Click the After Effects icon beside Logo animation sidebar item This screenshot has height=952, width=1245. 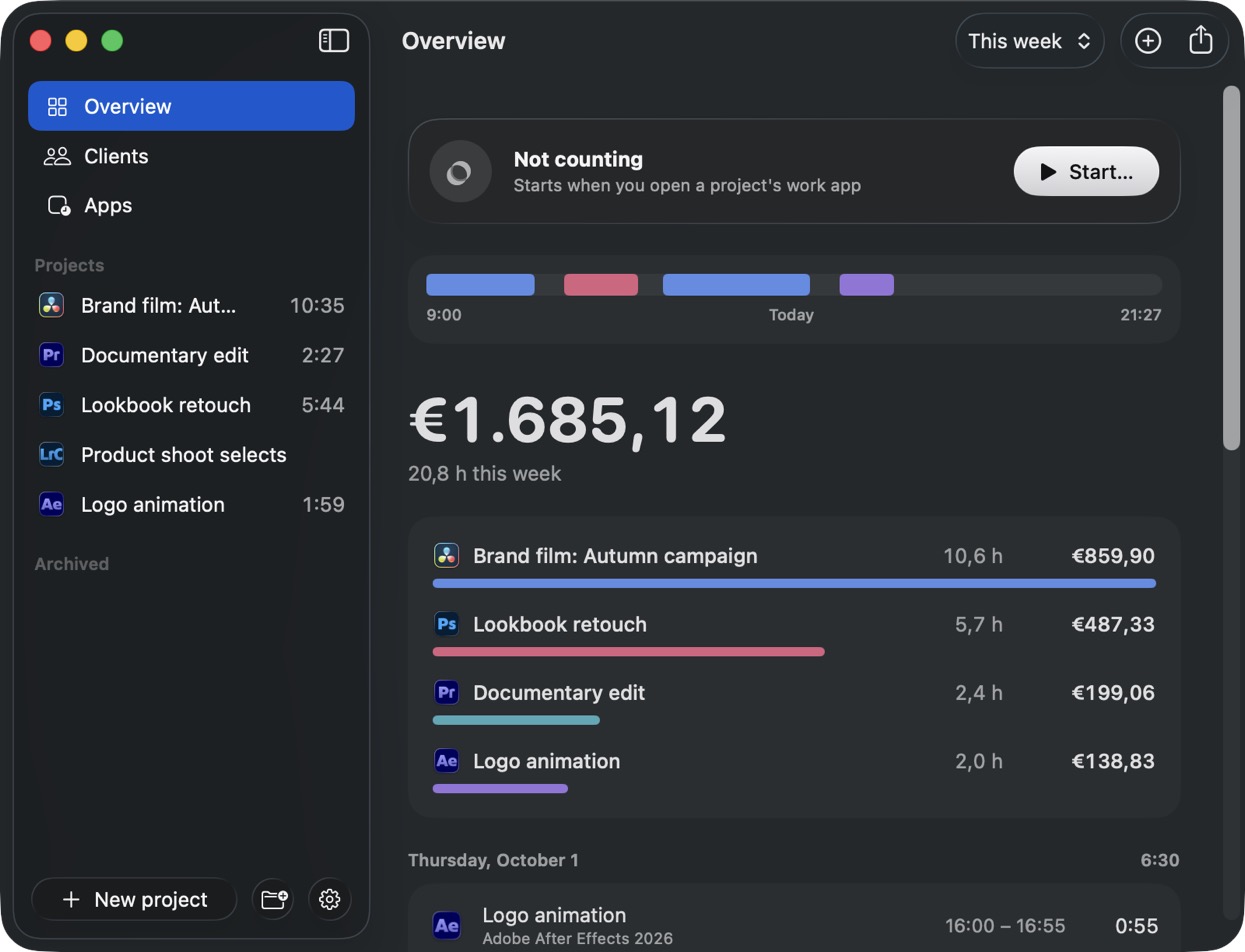tap(52, 504)
